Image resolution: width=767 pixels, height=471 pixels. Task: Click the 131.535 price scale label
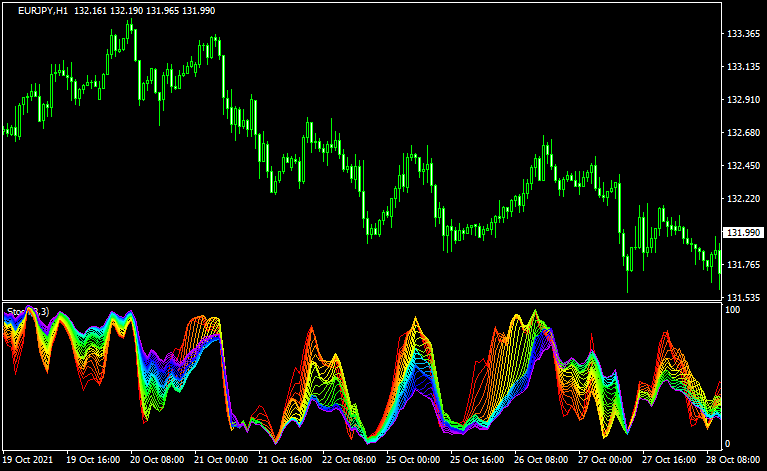(742, 298)
